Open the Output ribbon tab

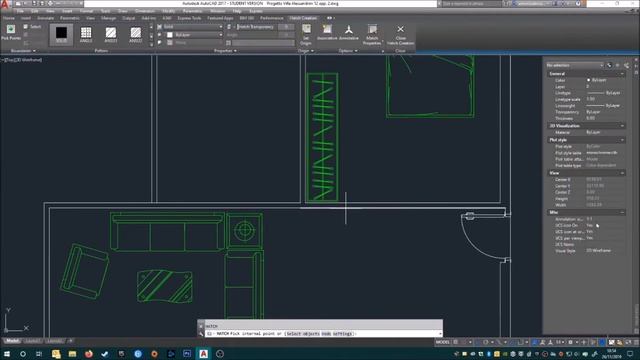(x=128, y=18)
